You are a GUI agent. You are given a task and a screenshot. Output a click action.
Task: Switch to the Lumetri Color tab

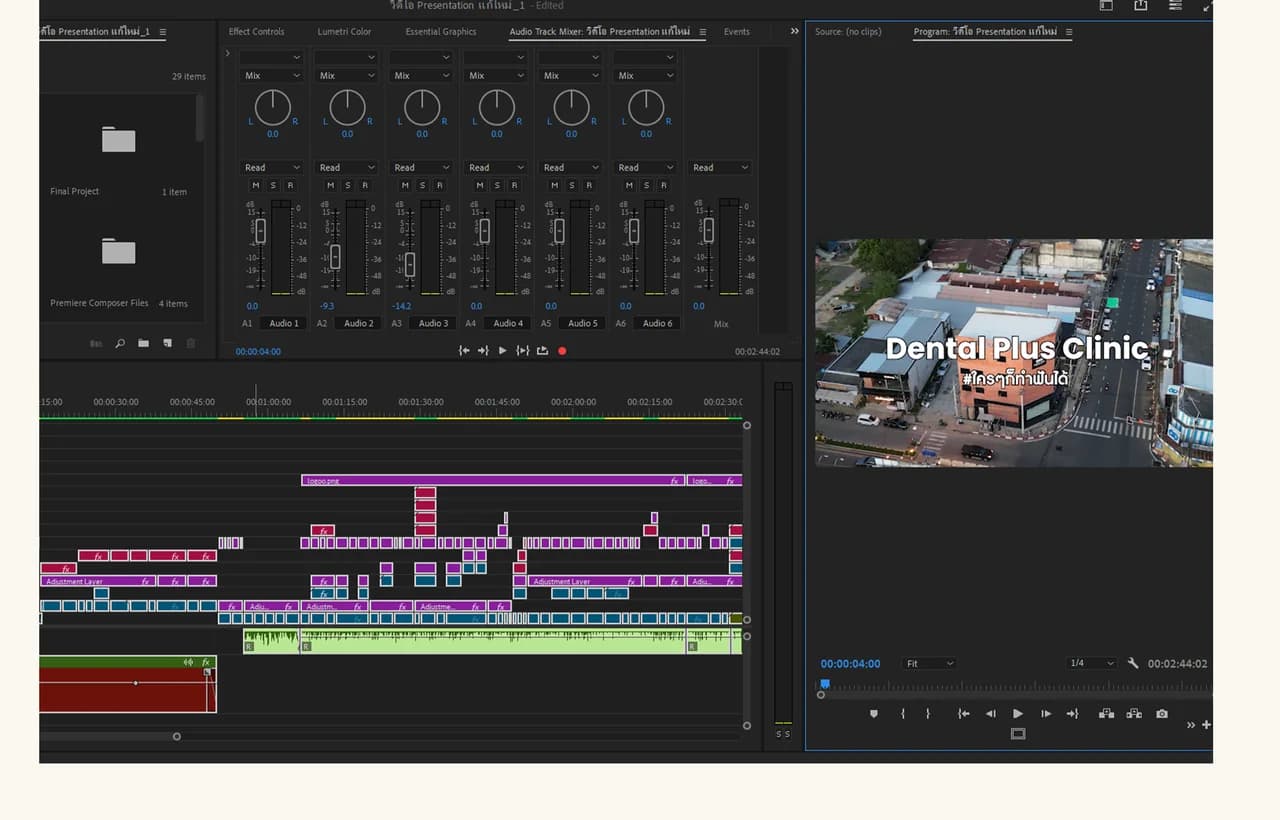tap(344, 32)
